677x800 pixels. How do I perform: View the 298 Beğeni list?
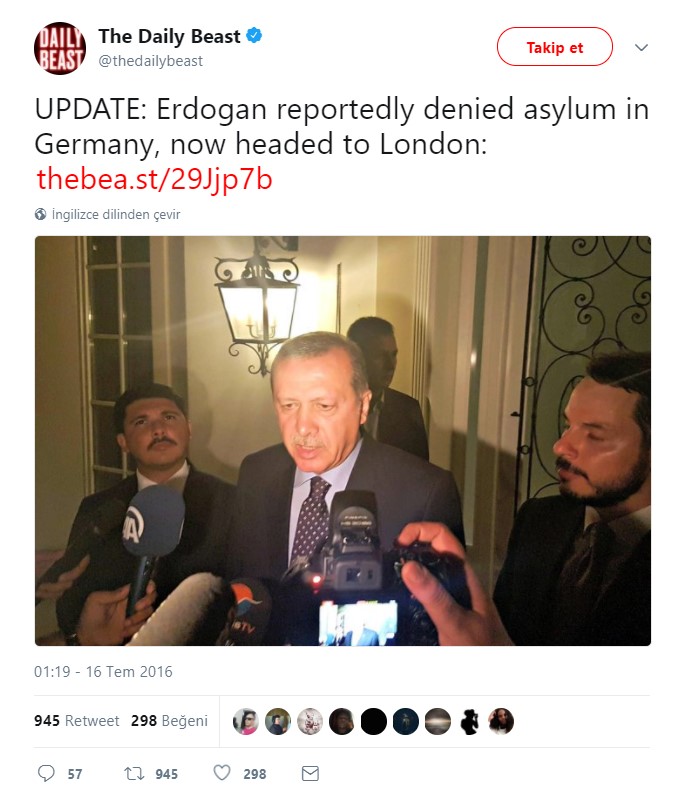pyautogui.click(x=169, y=720)
